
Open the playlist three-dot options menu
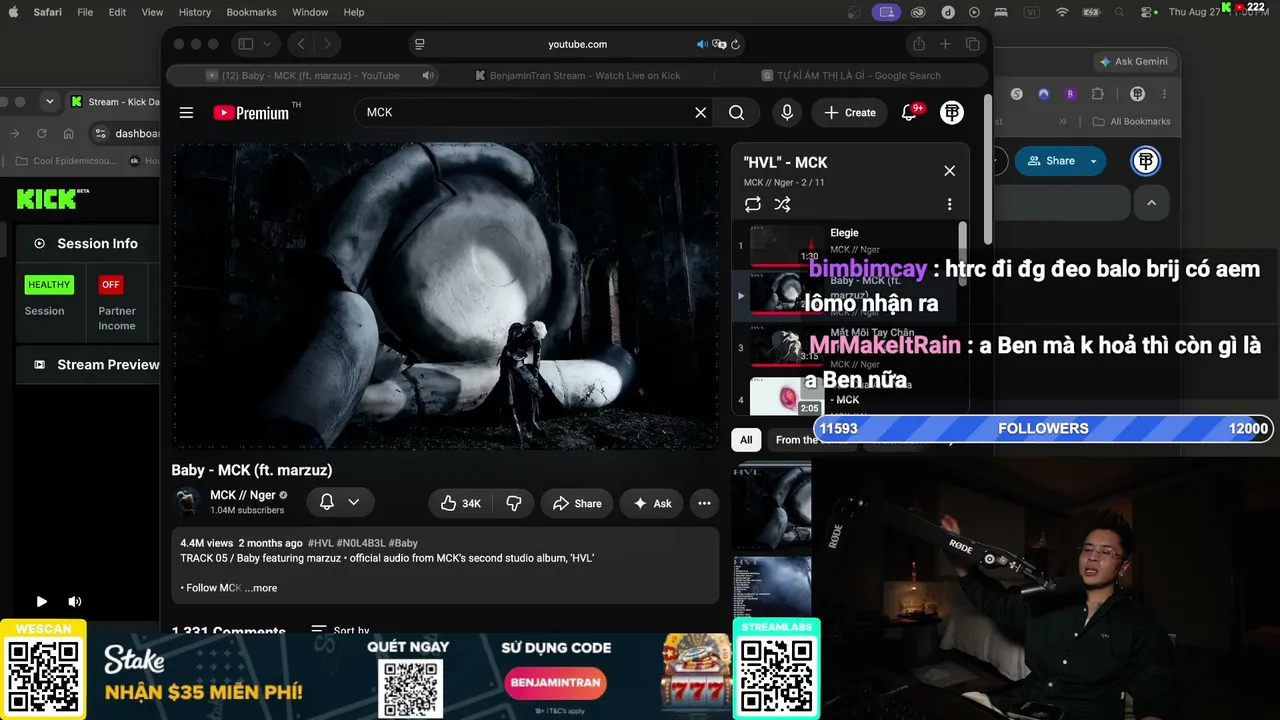pos(950,204)
